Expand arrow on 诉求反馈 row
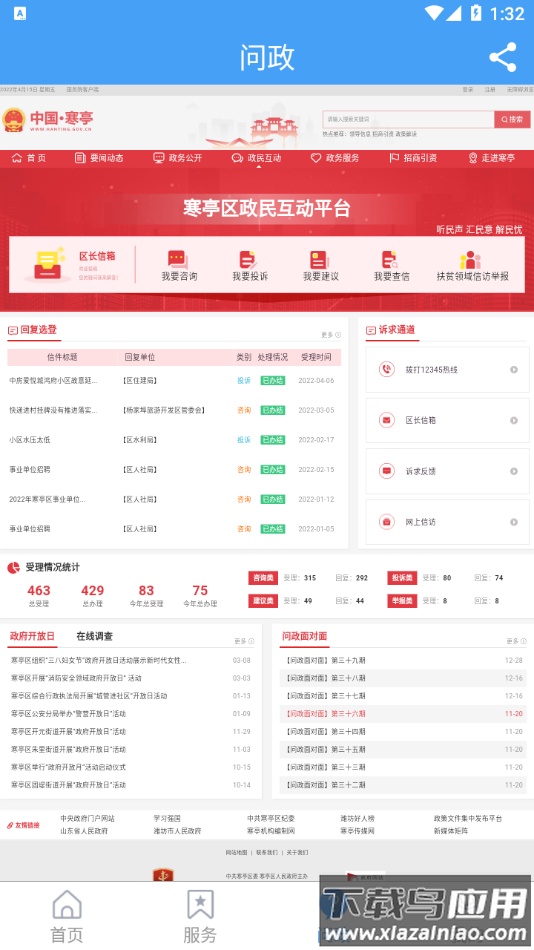Screen dimensions: 534x950 click(x=513, y=471)
